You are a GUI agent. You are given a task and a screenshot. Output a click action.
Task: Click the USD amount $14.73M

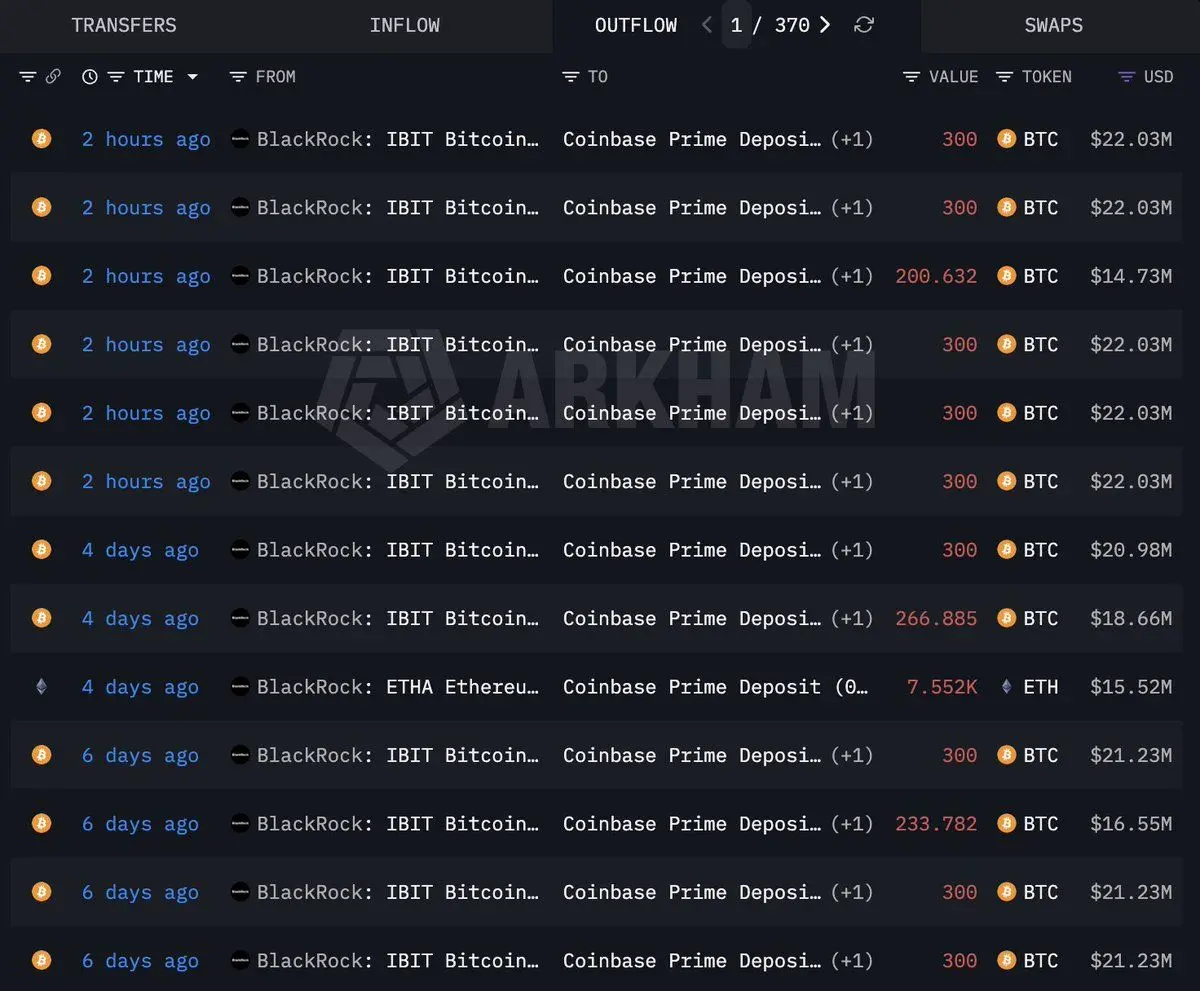click(x=1131, y=277)
